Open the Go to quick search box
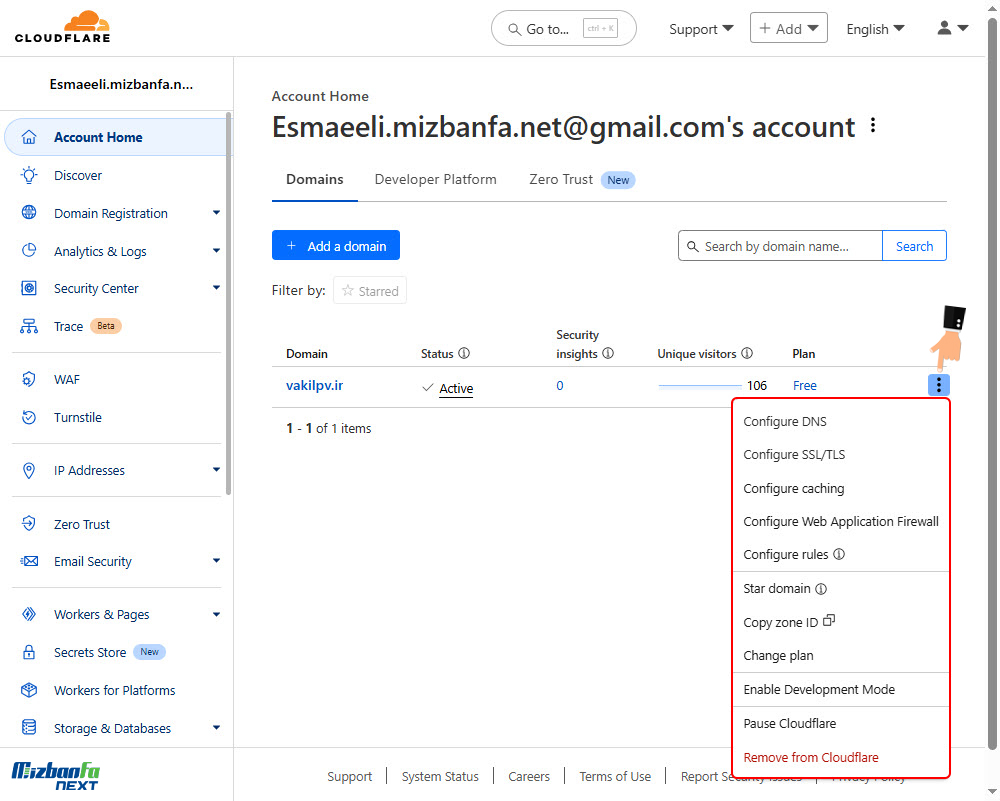The width and height of the screenshot is (1000, 801). 564,28
